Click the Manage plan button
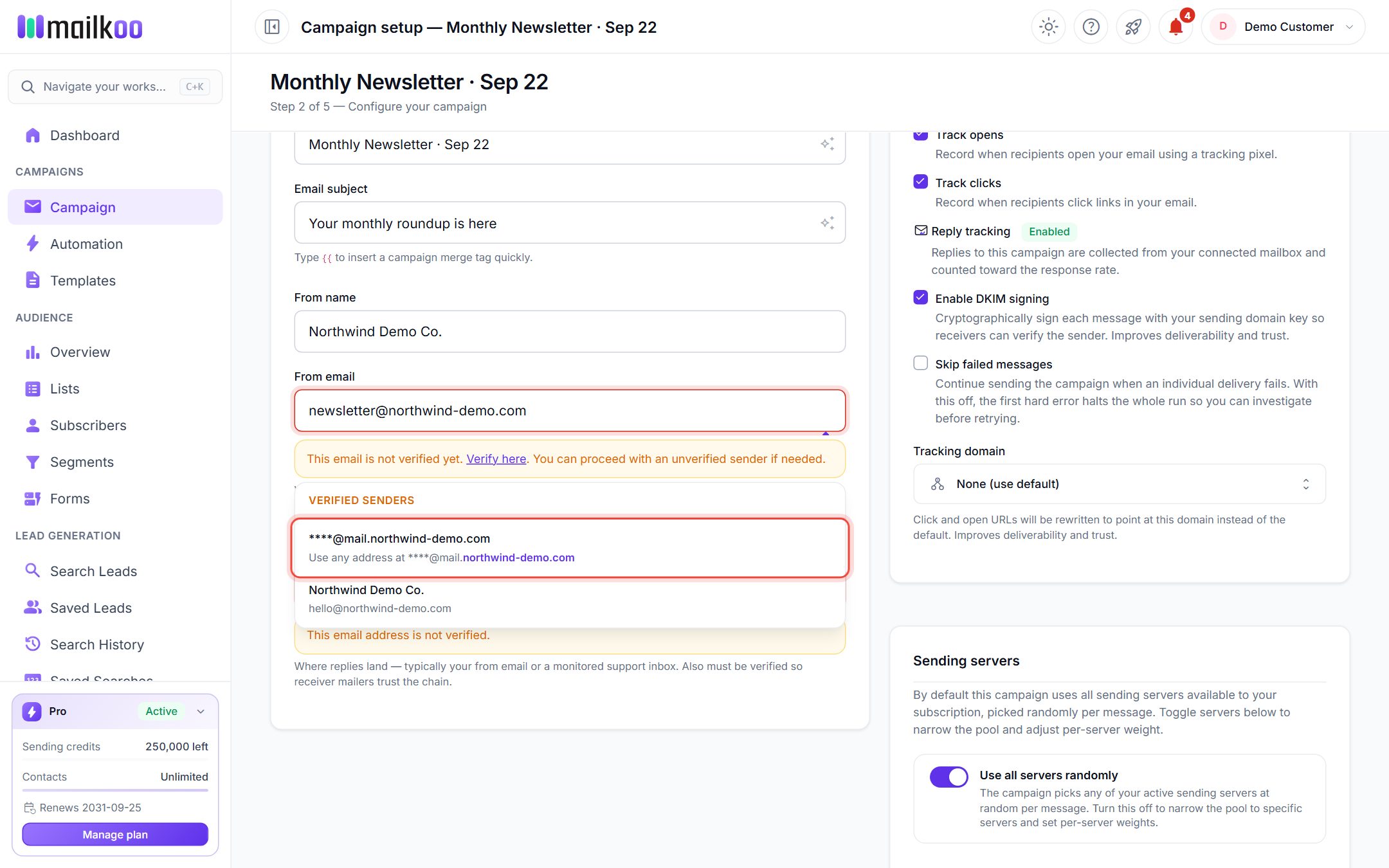Viewport: 1389px width, 868px height. (x=115, y=835)
